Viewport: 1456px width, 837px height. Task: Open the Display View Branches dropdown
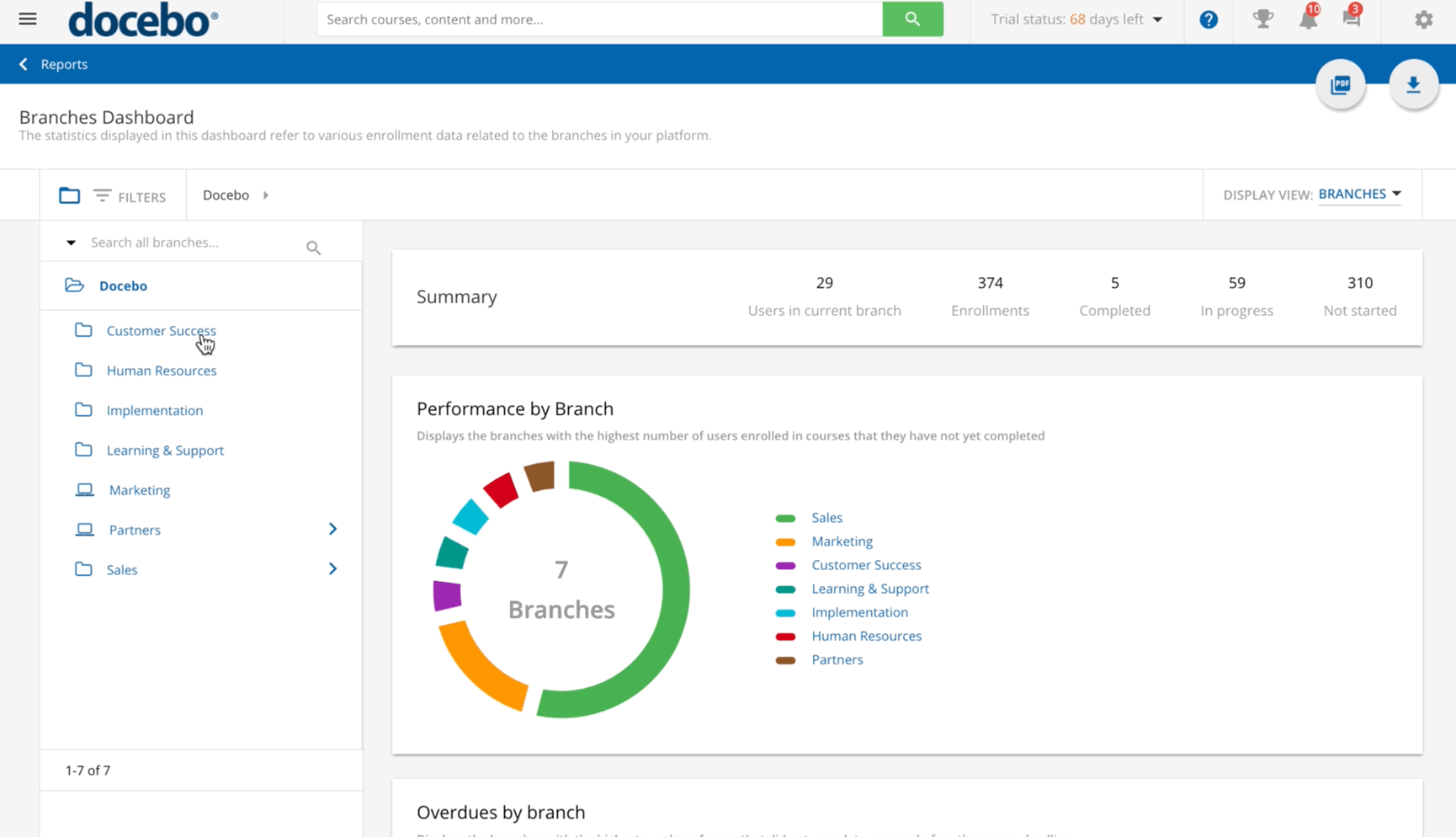[1359, 194]
